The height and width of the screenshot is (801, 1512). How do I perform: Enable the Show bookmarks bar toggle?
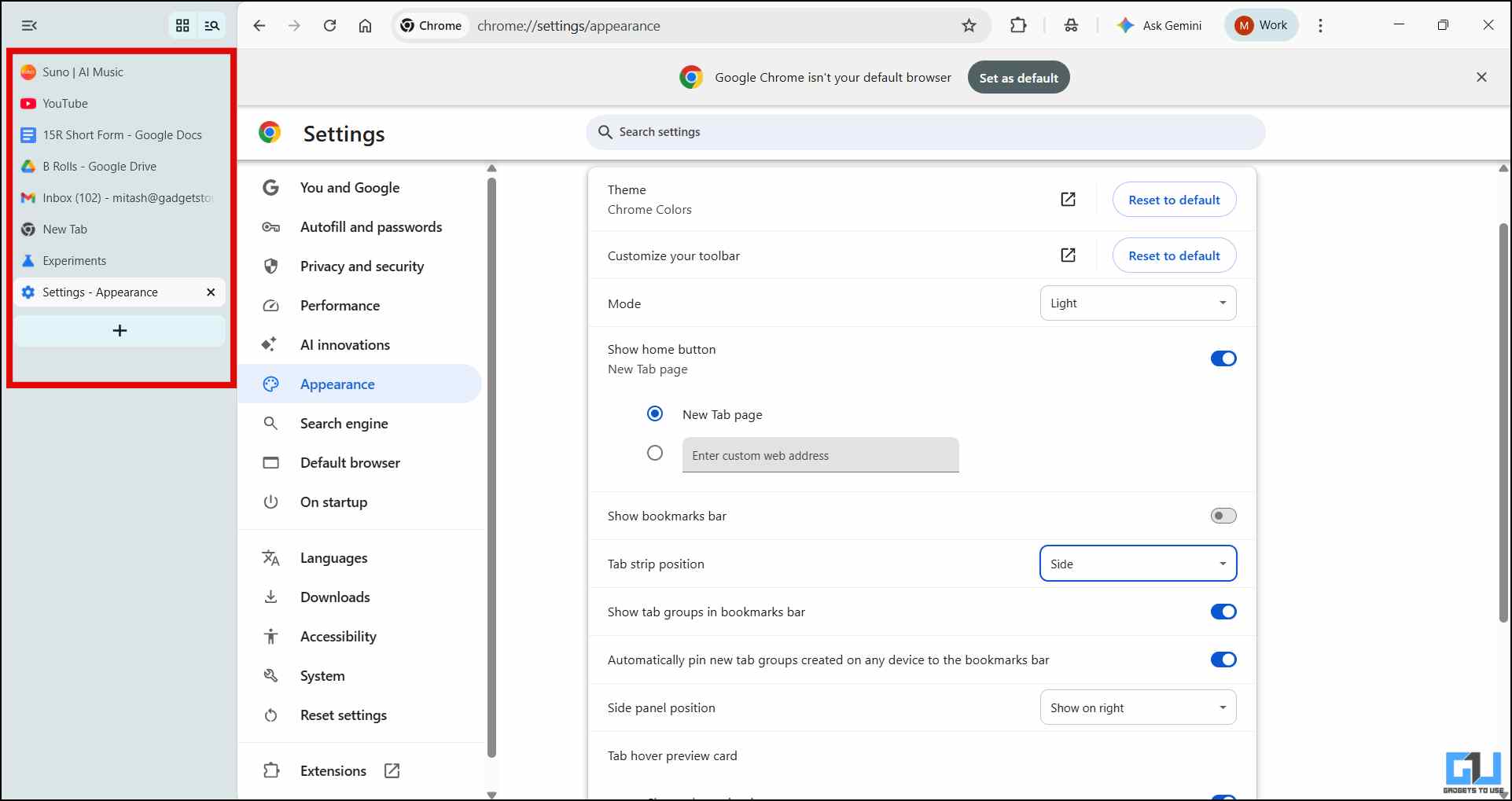(x=1223, y=516)
